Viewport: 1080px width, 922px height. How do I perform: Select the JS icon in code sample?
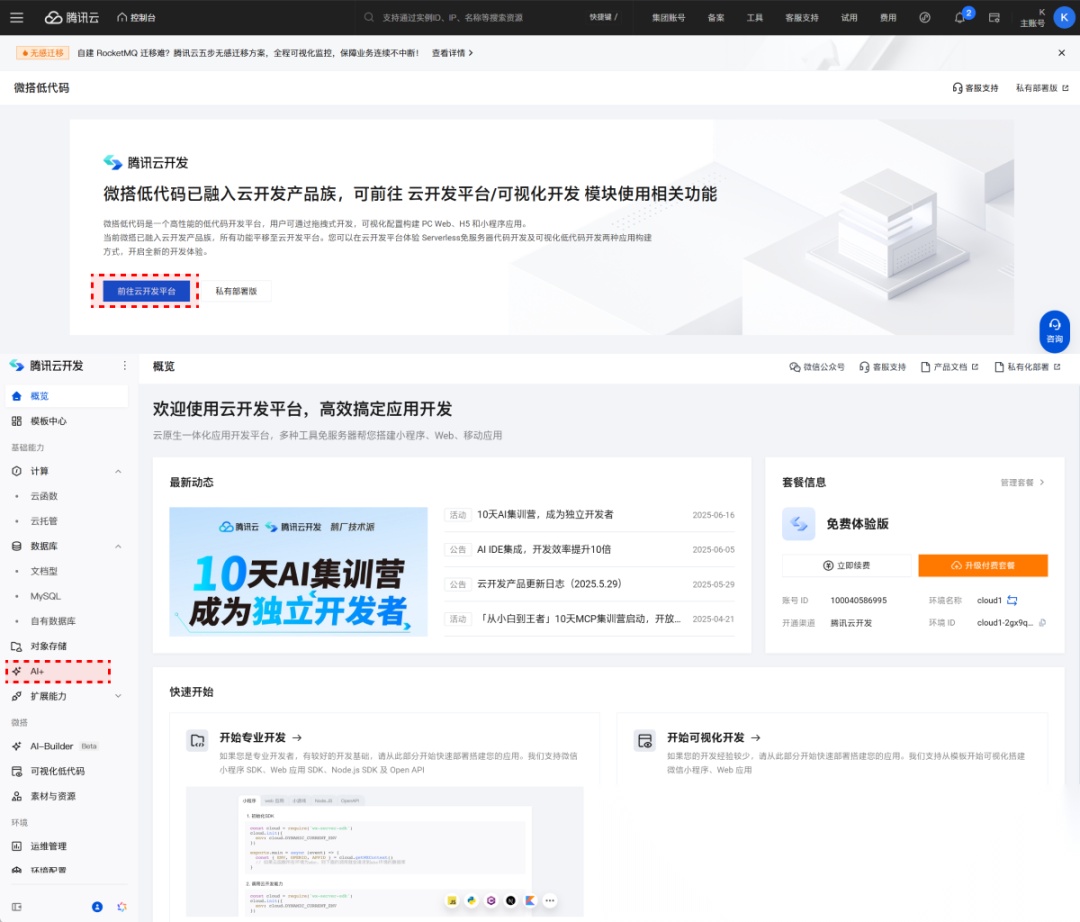(452, 901)
